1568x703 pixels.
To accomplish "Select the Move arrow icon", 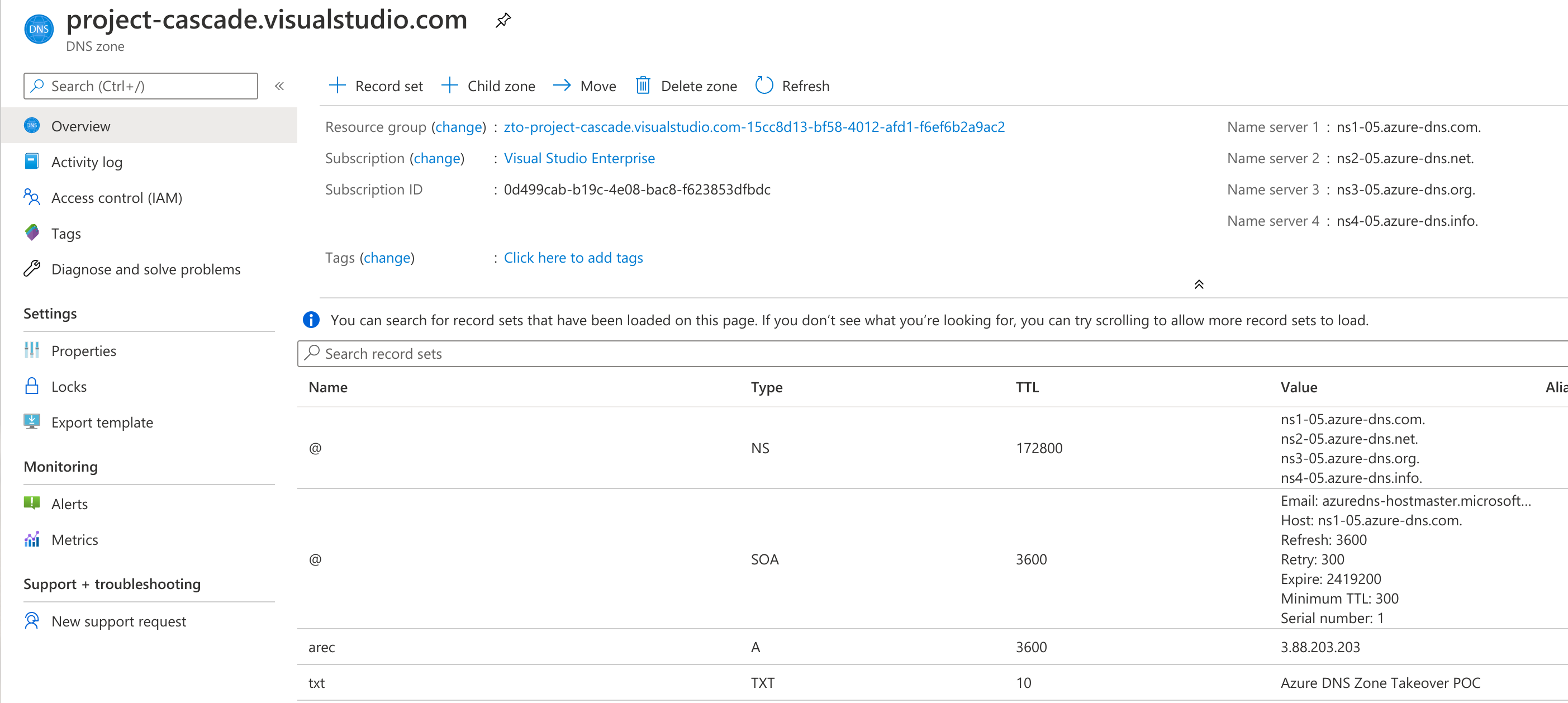I will (x=561, y=86).
